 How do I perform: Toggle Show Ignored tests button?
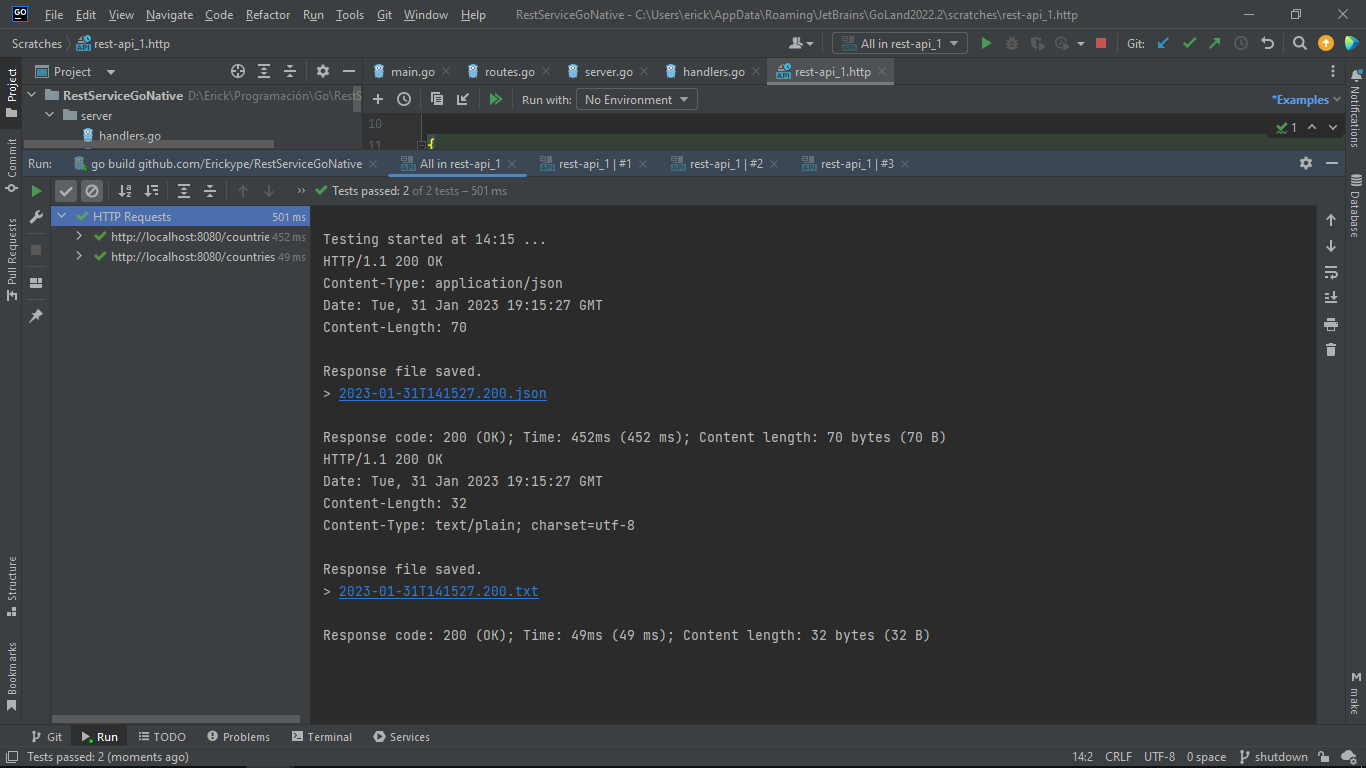(x=92, y=190)
